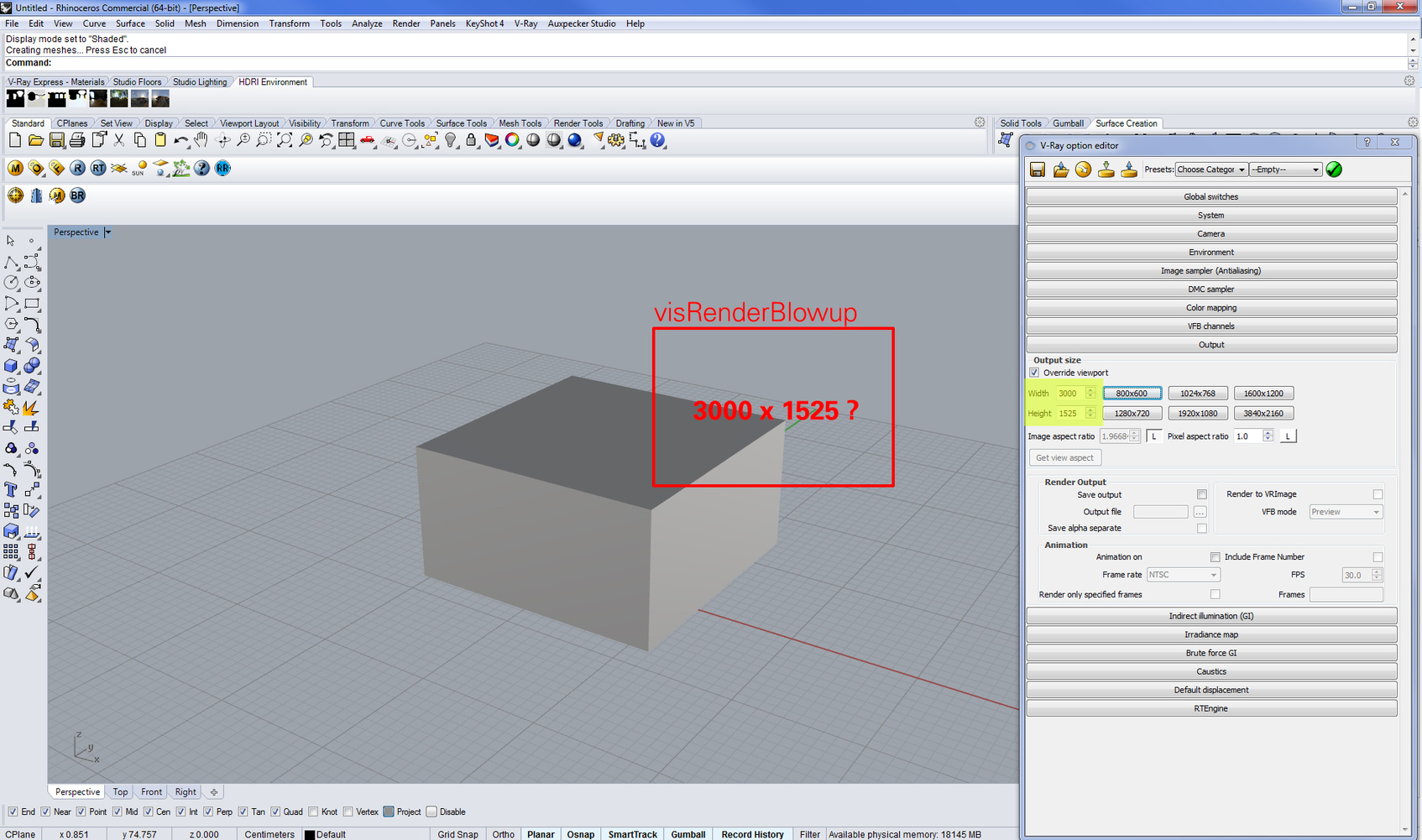
Task: Expand the Global switches rollout
Action: pos(1211,196)
